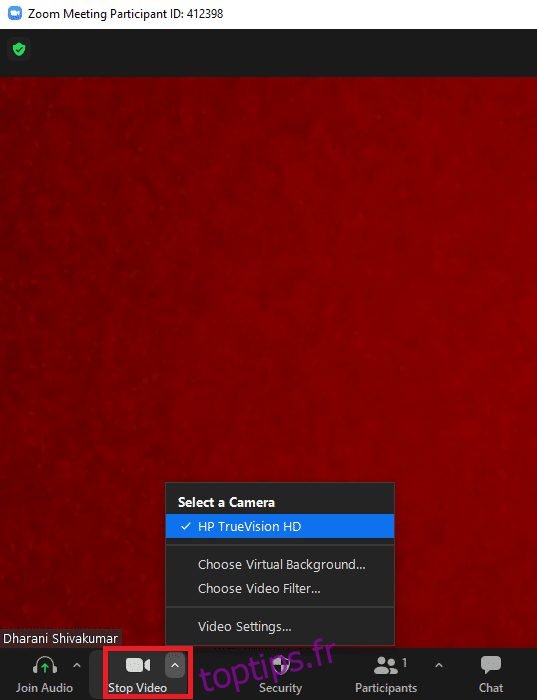The image size is (537, 700).
Task: Open Video Settings from the menu
Action: point(245,626)
